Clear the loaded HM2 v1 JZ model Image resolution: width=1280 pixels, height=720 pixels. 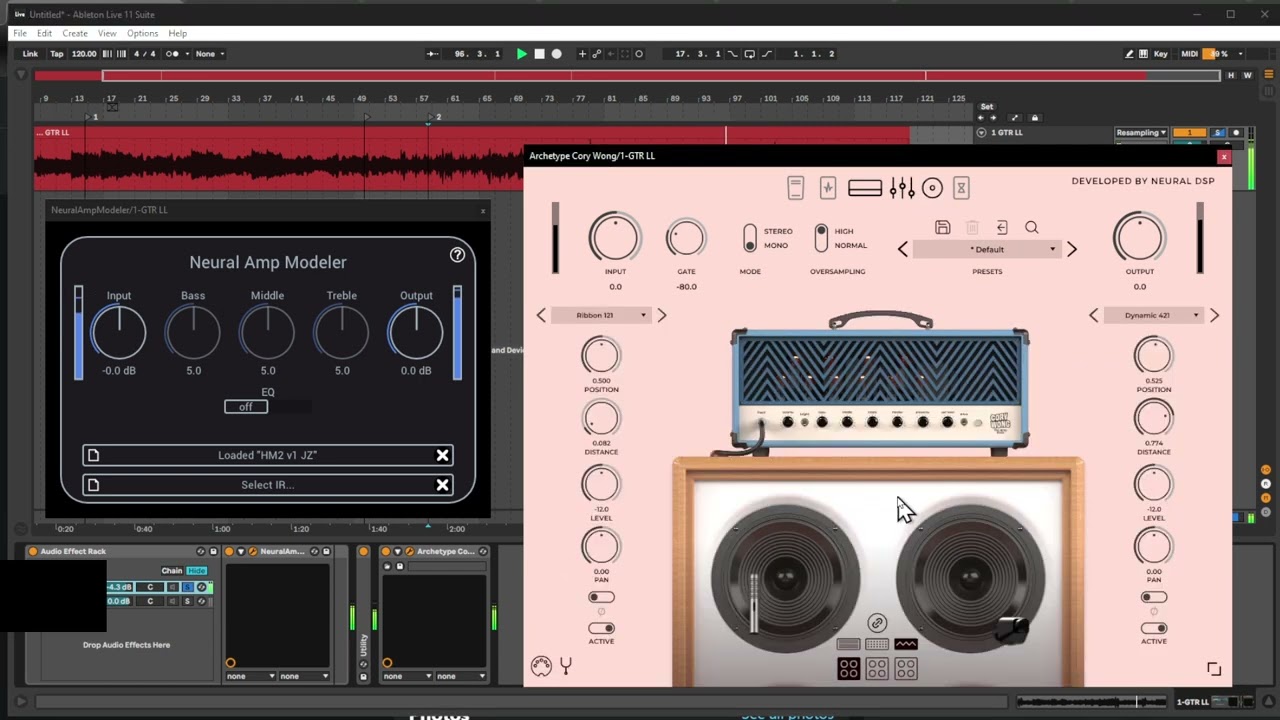(442, 455)
